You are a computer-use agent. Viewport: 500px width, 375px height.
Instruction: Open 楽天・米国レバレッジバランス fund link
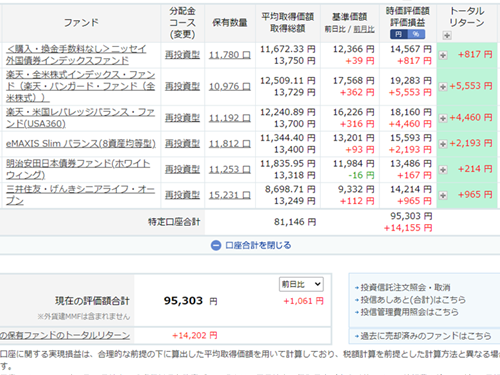click(80, 118)
